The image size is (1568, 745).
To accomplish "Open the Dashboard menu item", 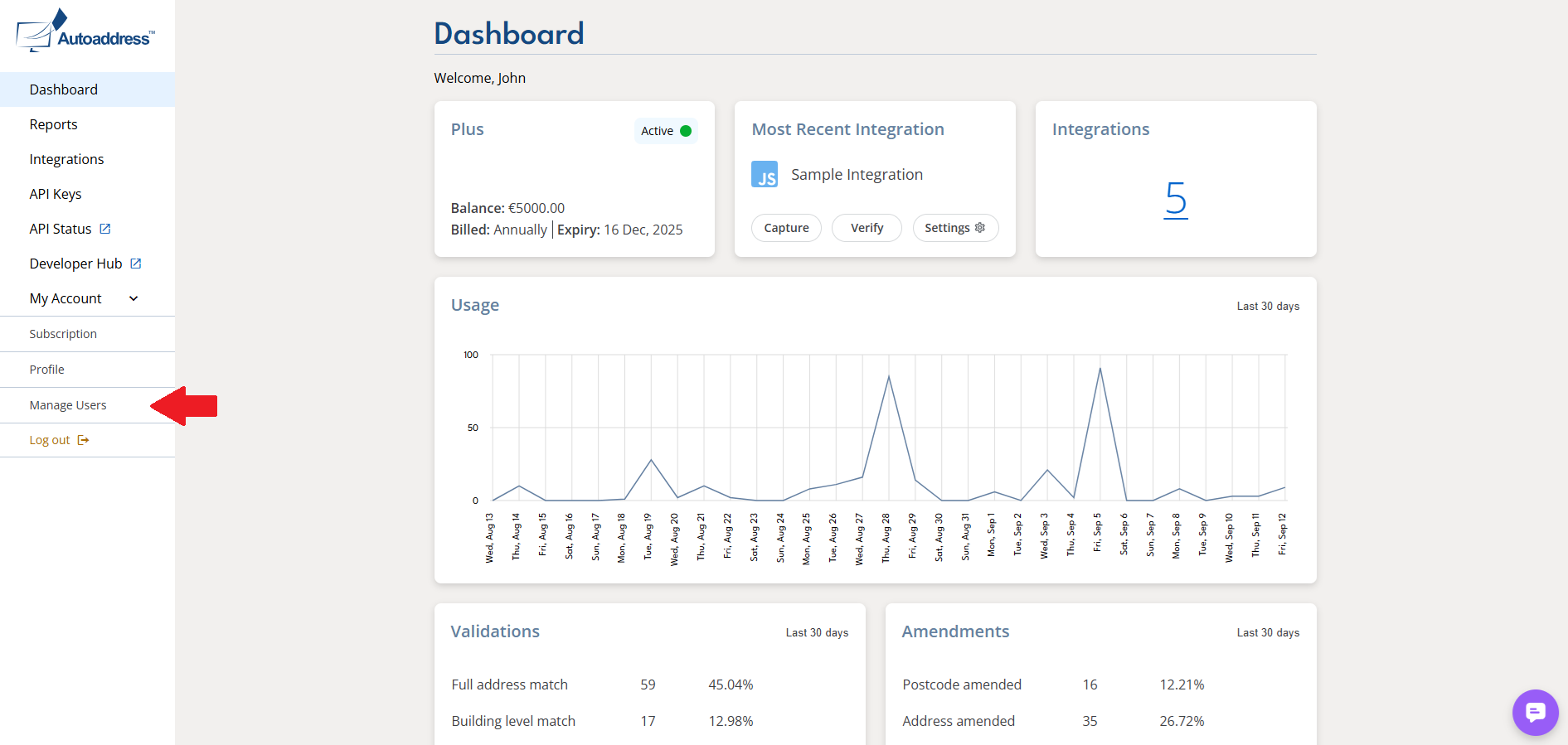I will coord(87,89).
